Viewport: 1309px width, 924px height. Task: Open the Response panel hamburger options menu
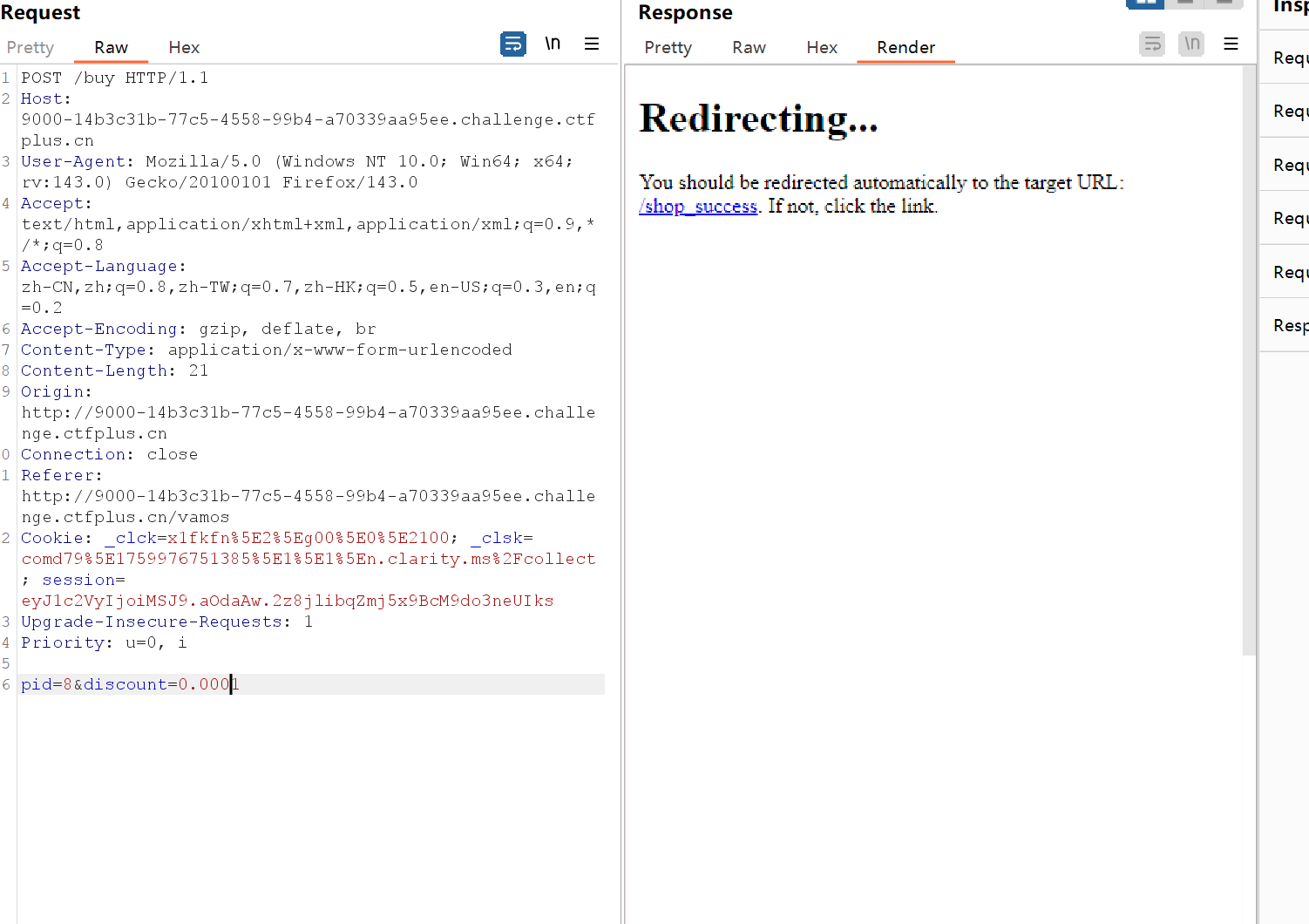point(1231,44)
